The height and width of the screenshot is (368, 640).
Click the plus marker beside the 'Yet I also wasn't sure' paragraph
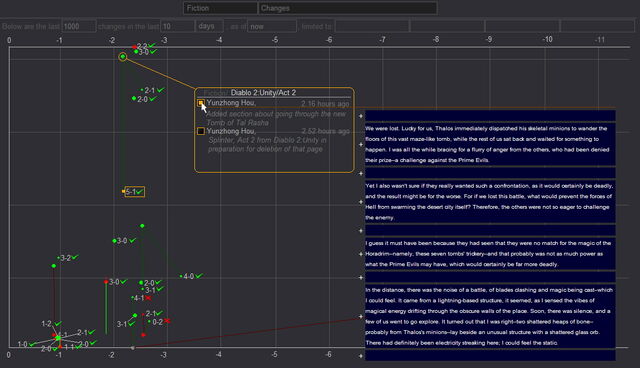click(x=361, y=202)
